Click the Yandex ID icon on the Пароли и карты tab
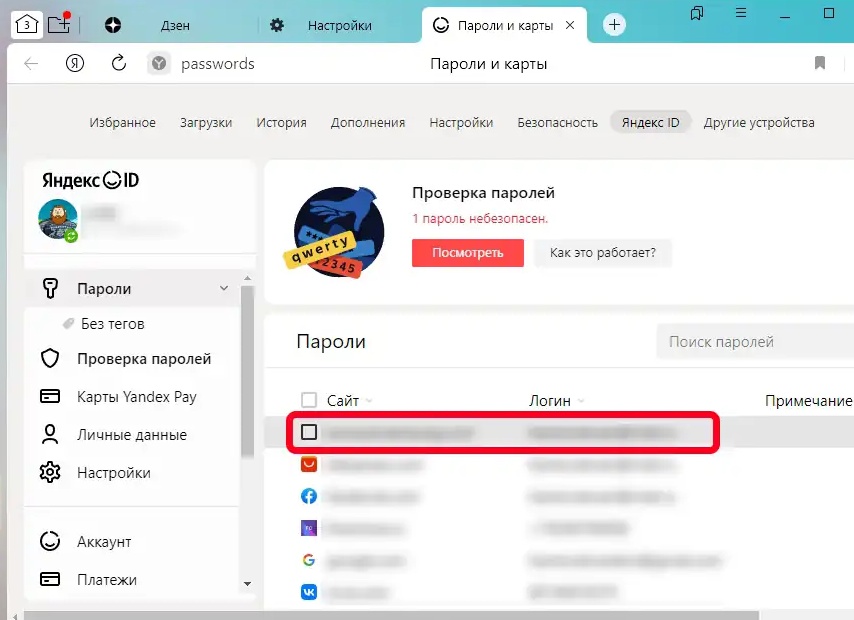Viewport: 854px width, 620px height. pos(441,25)
